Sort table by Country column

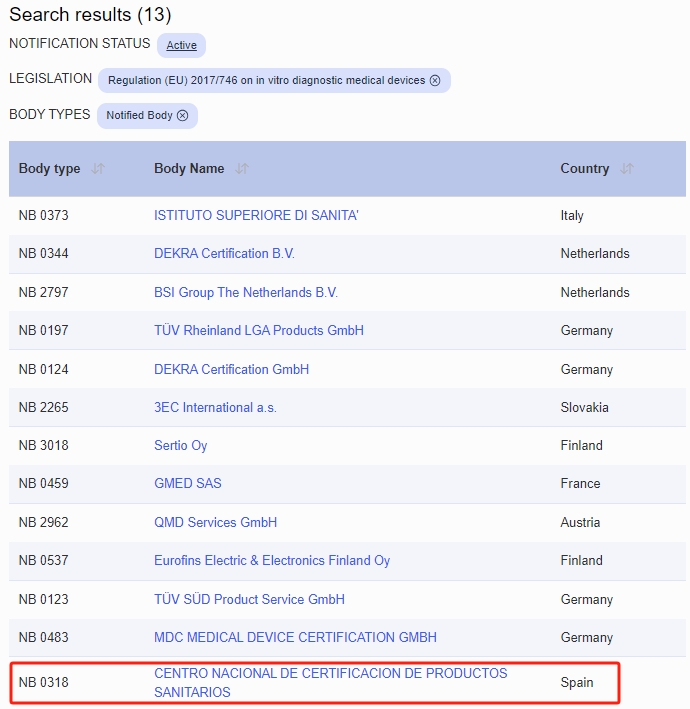coord(627,169)
